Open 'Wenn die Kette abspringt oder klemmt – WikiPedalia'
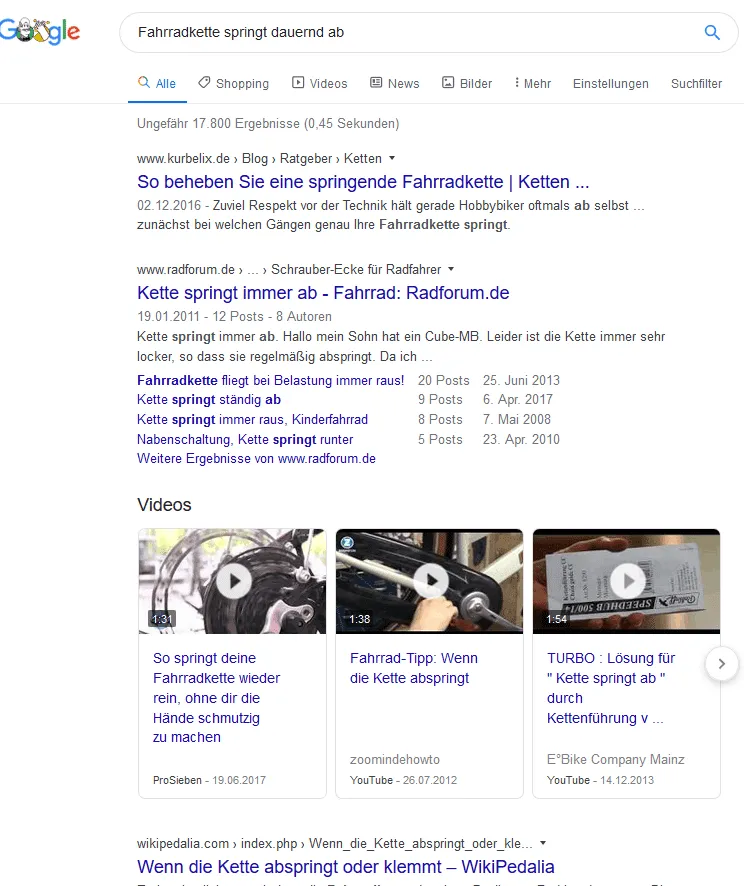The image size is (744, 886). 346,867
